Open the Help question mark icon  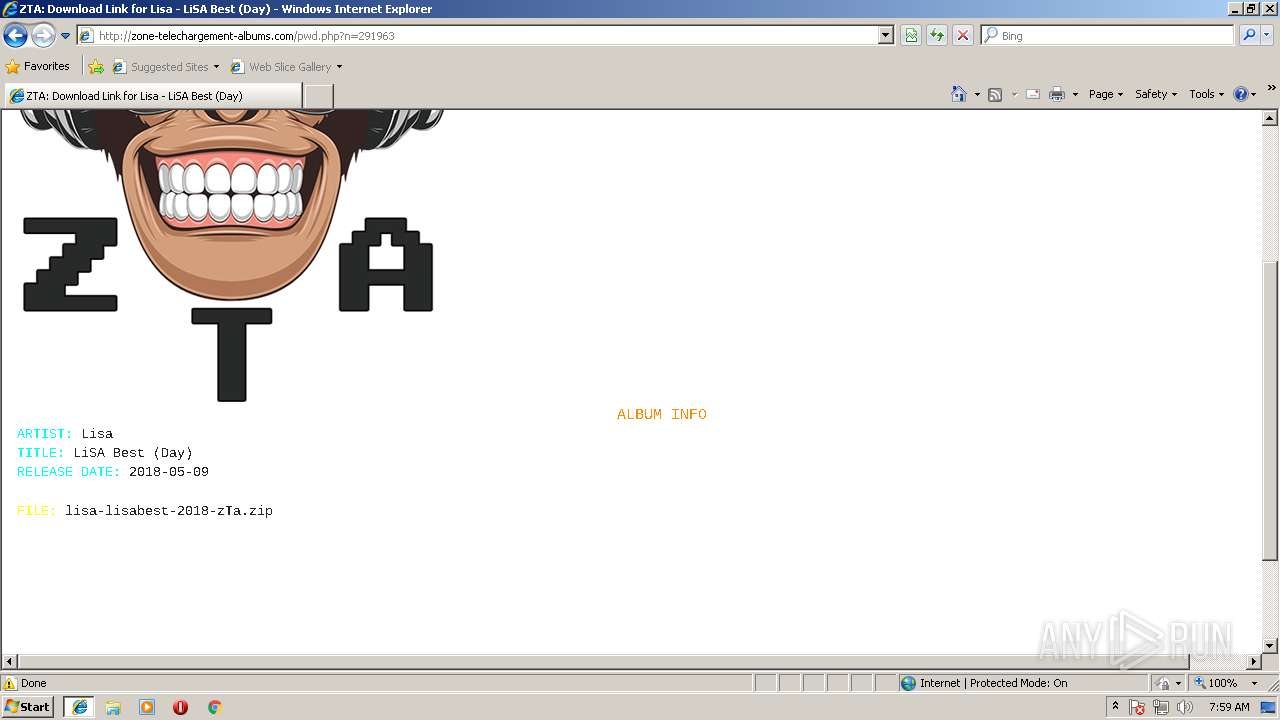[x=1241, y=94]
